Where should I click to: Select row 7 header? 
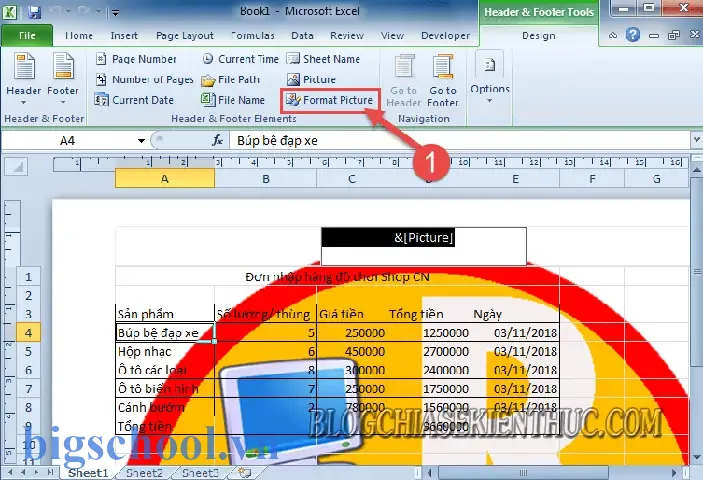pos(28,389)
